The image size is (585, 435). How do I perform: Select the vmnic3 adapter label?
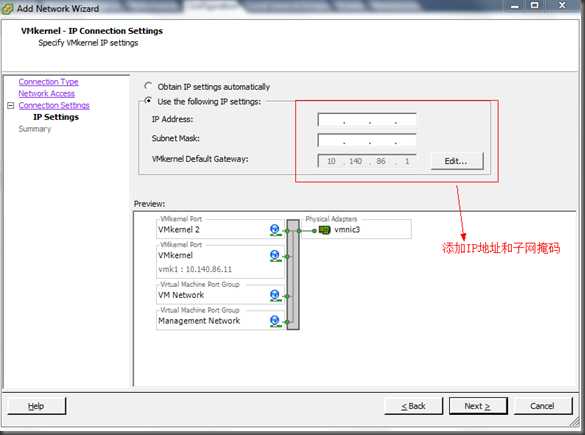pyautogui.click(x=347, y=229)
